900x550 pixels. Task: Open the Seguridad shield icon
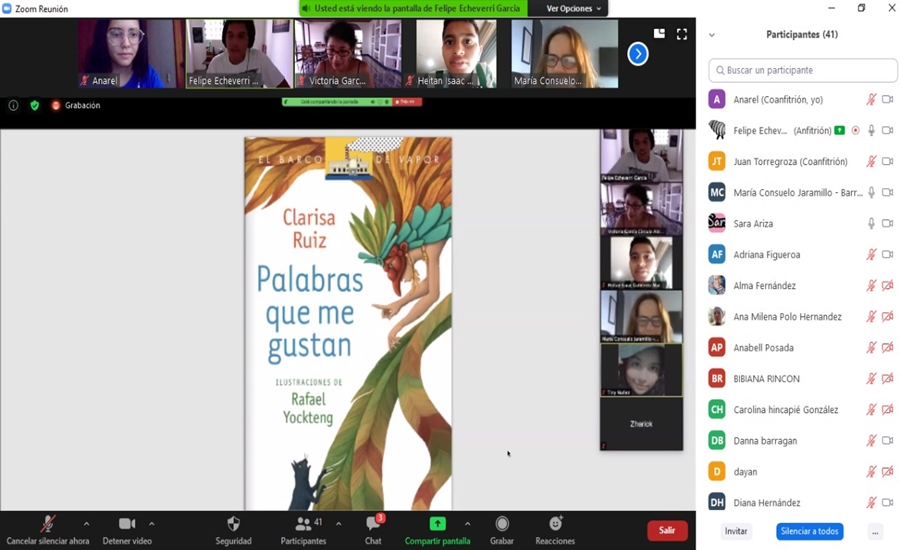pos(233,524)
